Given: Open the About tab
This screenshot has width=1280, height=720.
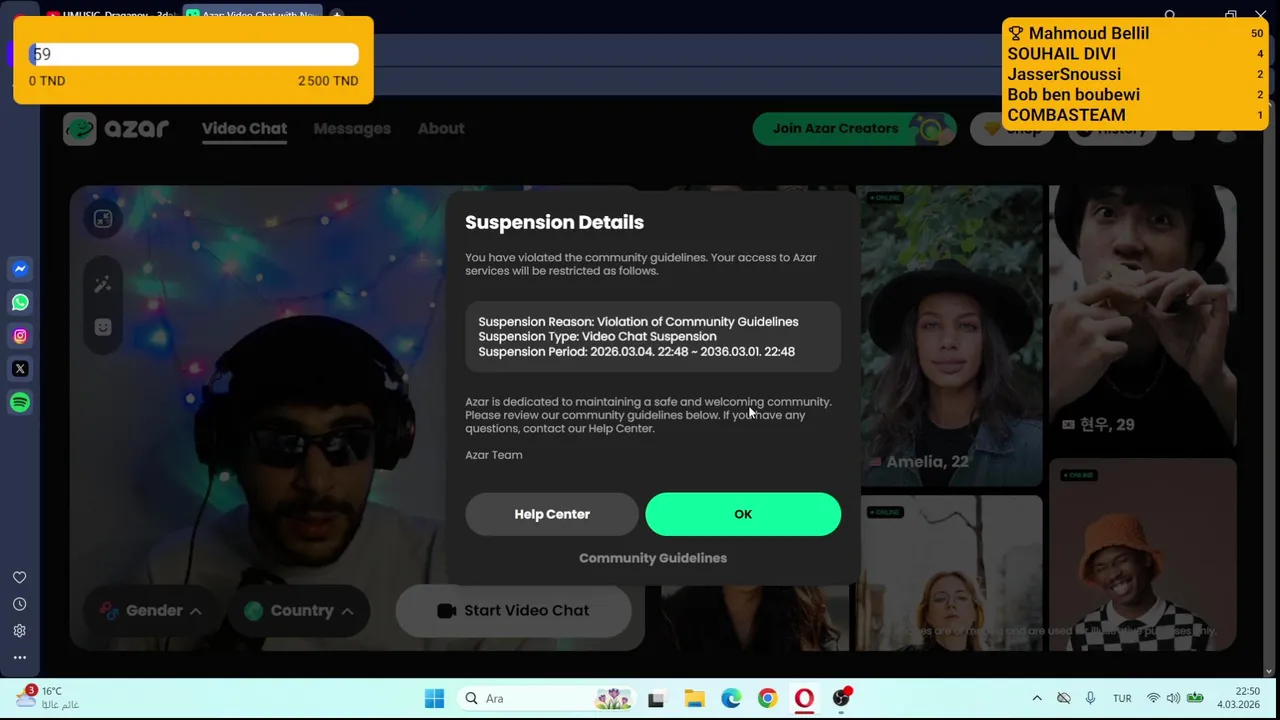Looking at the screenshot, I should point(441,128).
